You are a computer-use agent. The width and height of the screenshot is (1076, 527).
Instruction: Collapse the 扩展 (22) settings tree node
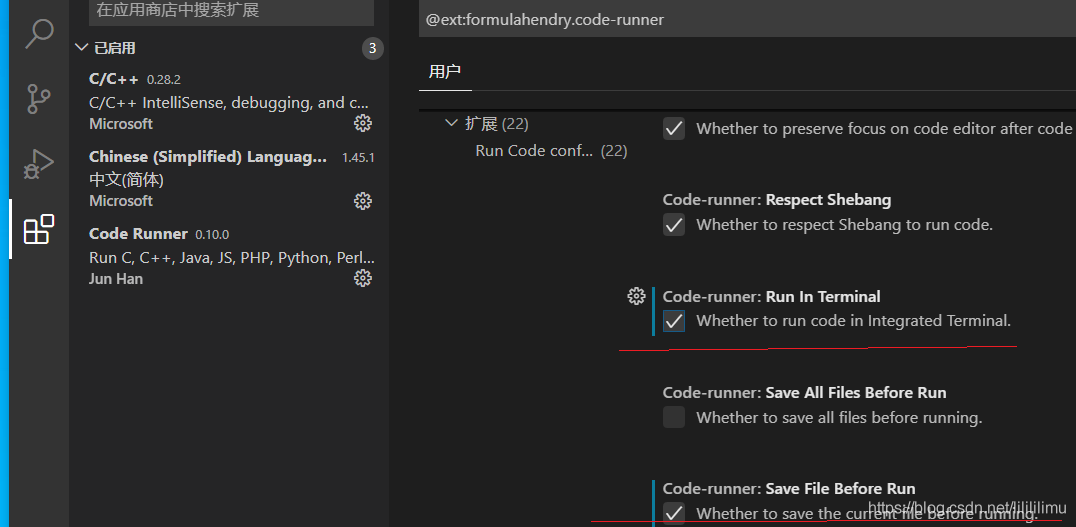pyautogui.click(x=451, y=123)
